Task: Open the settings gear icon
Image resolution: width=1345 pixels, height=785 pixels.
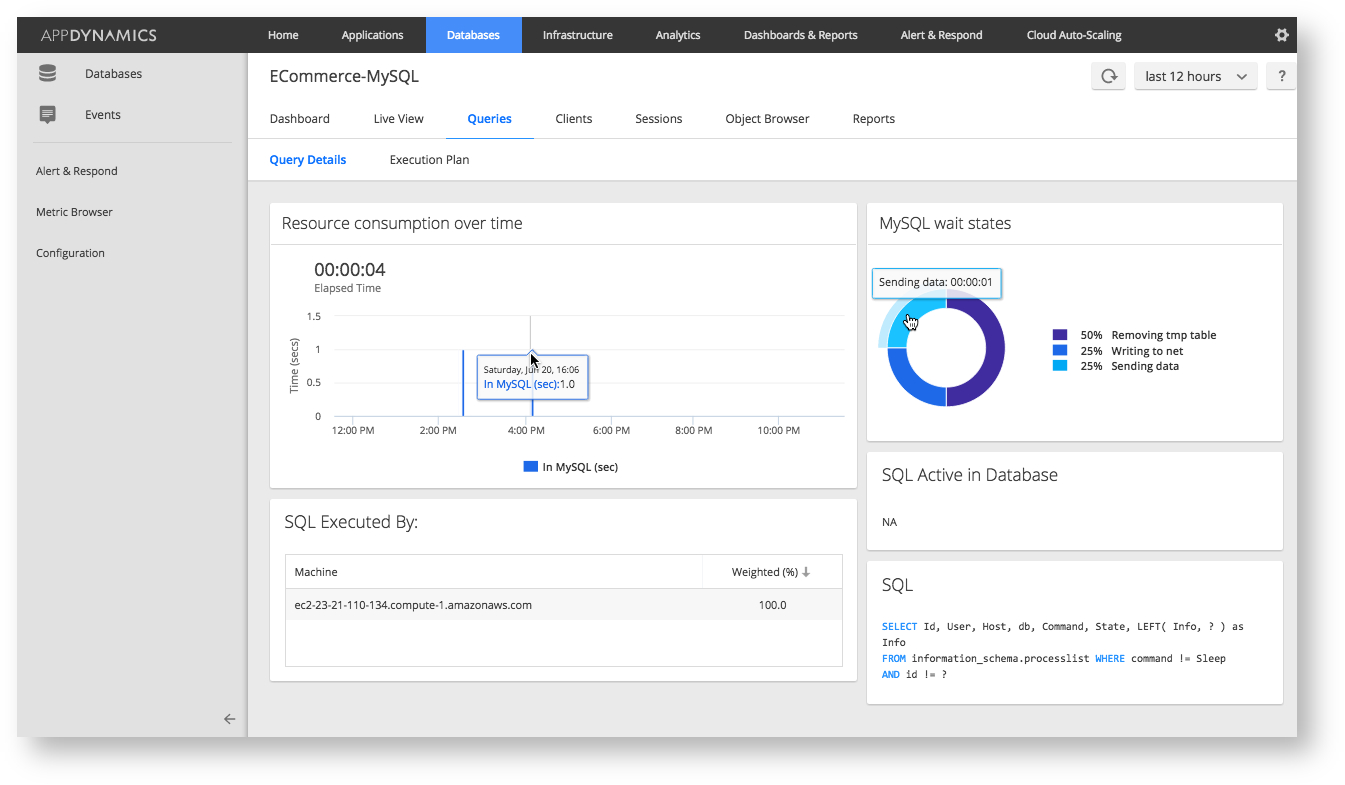Action: tap(1281, 35)
